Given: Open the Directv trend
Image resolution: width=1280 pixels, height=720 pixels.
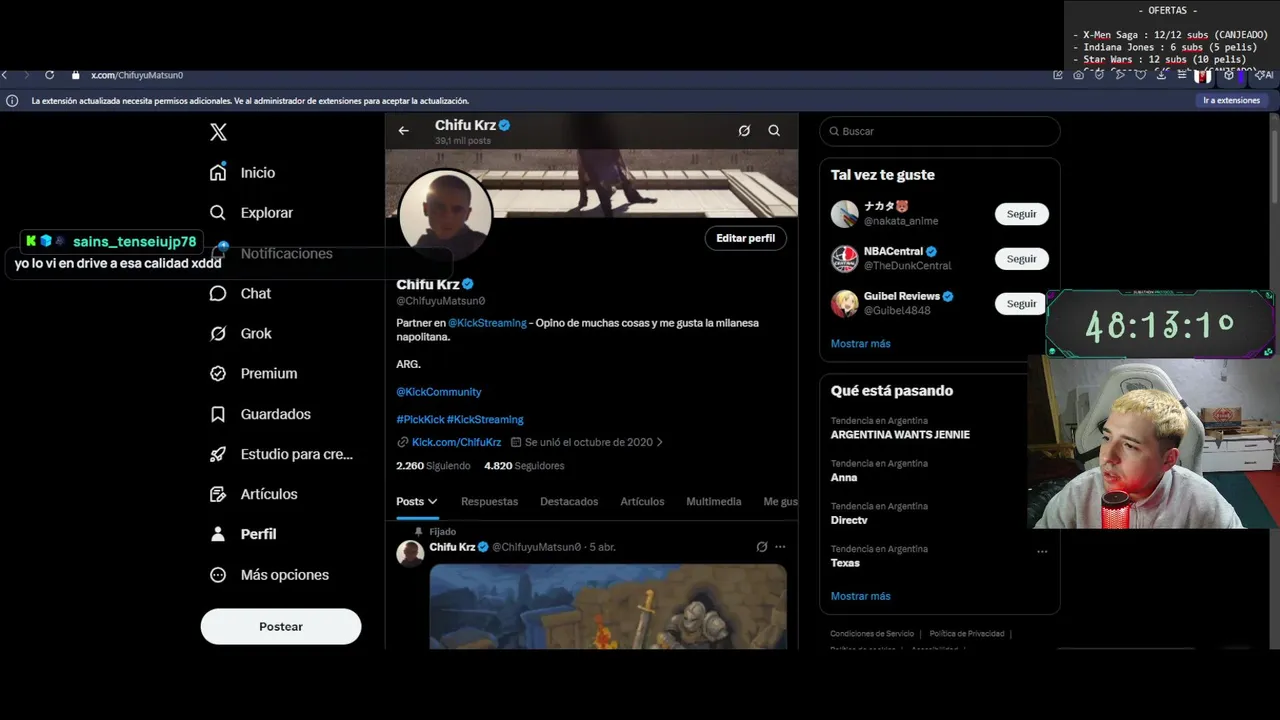Looking at the screenshot, I should tap(849, 520).
